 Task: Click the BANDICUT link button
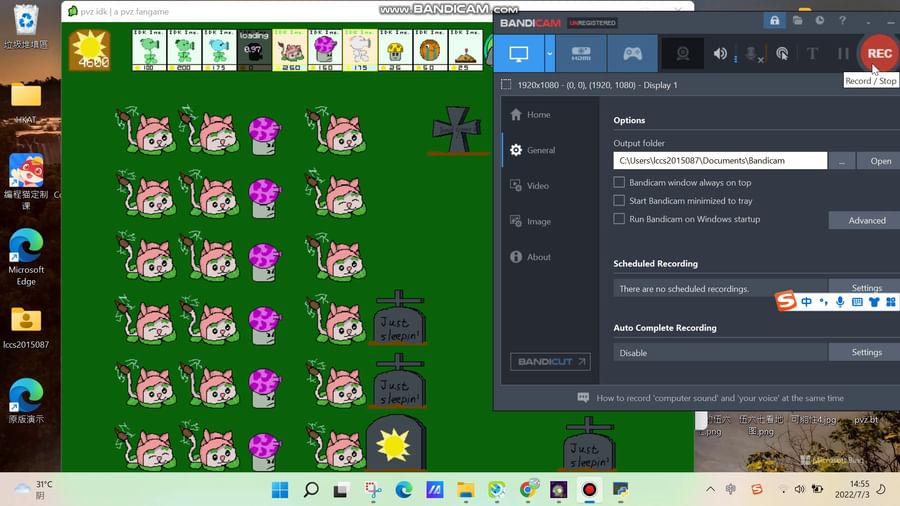pyautogui.click(x=550, y=361)
